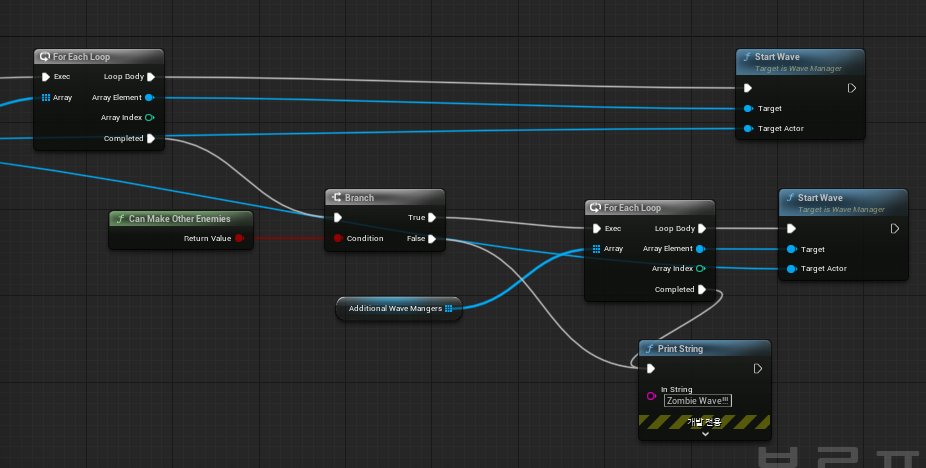
Task: Click exec input pin of the top Start Wave node
Action: (748, 88)
